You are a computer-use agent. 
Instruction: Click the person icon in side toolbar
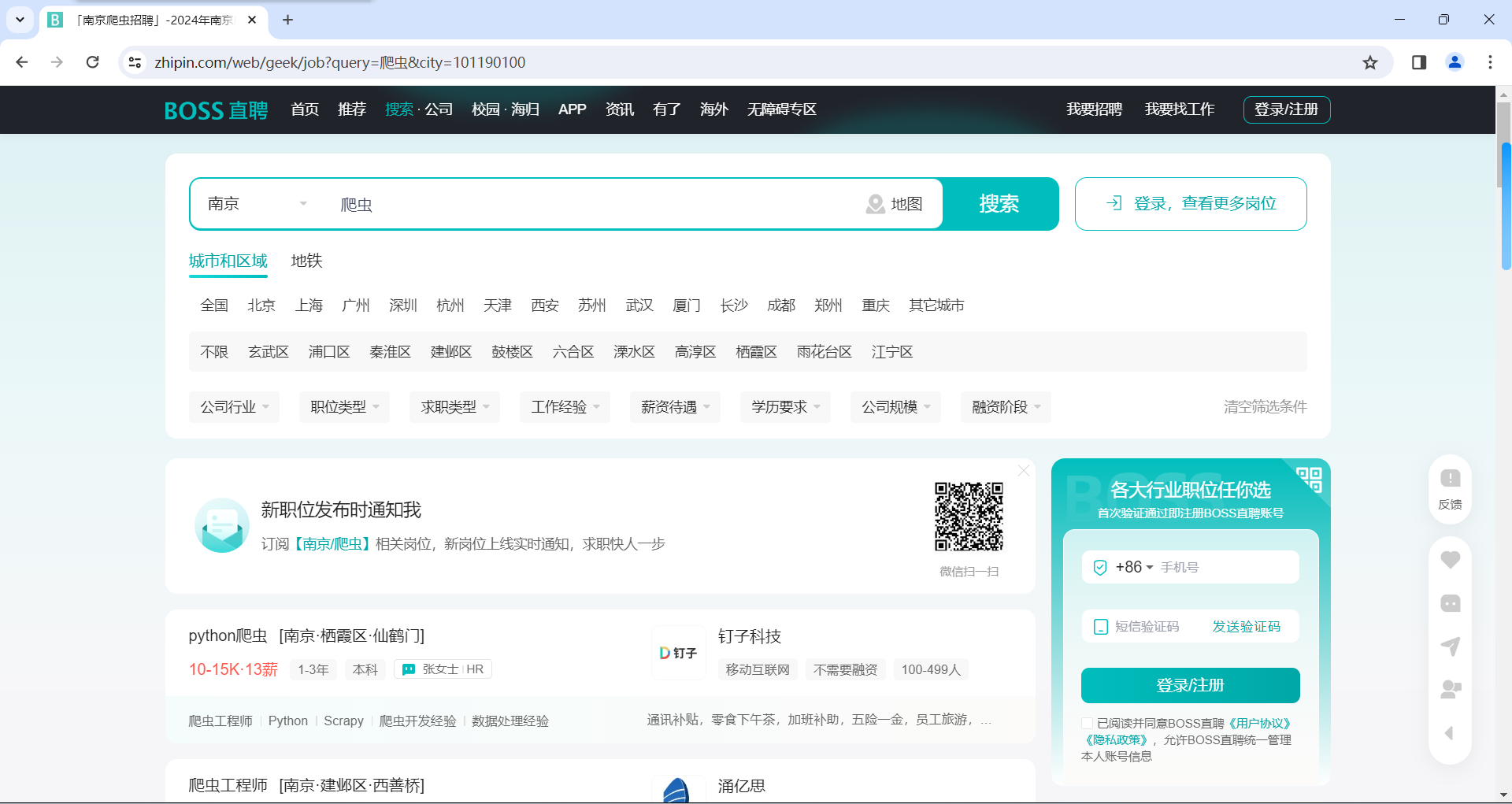coord(1450,690)
